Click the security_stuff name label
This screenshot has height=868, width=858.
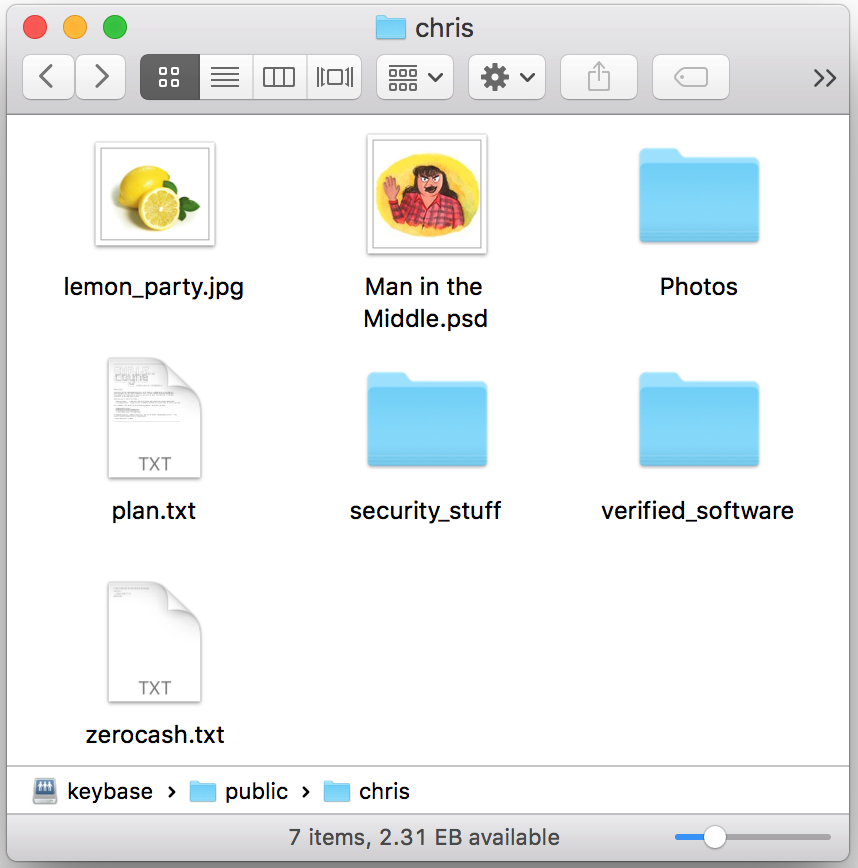point(425,511)
